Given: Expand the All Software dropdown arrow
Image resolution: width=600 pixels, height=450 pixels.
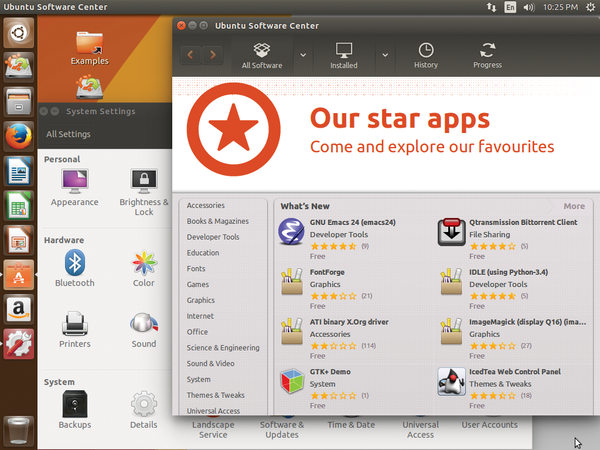Looking at the screenshot, I should (x=303, y=55).
